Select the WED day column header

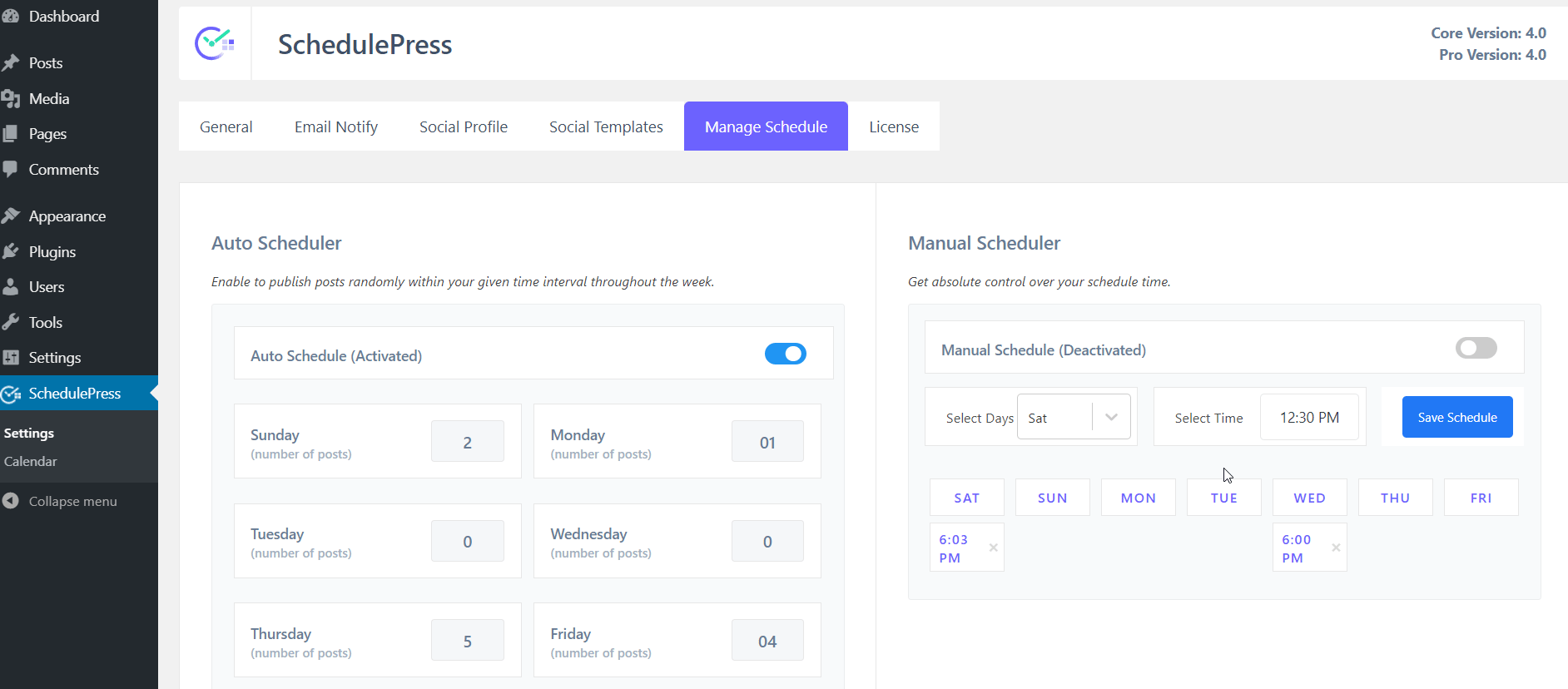[1310, 498]
